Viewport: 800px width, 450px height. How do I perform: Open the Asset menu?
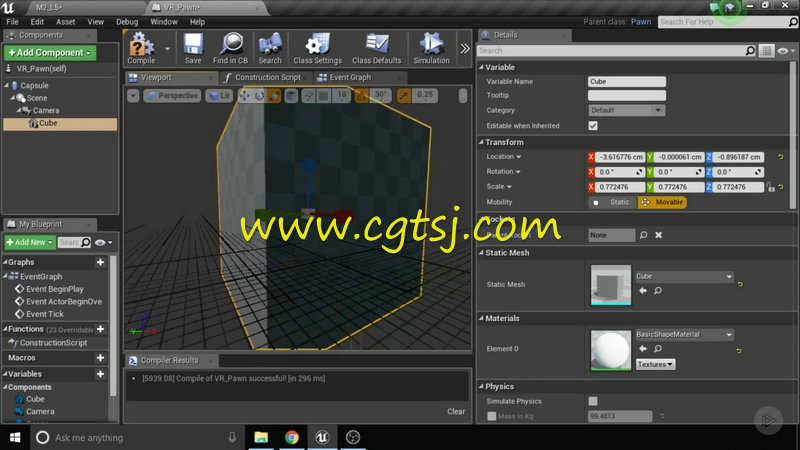(x=65, y=22)
